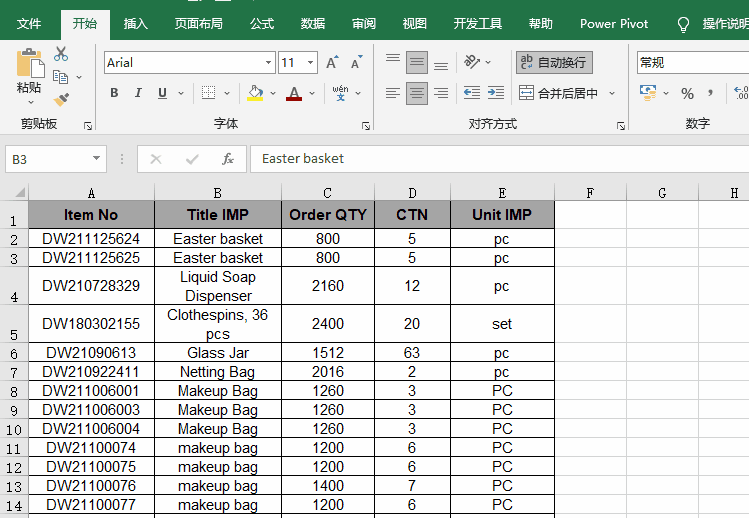749x518 pixels.
Task: Click the increase decimal icon
Action: tap(741, 93)
